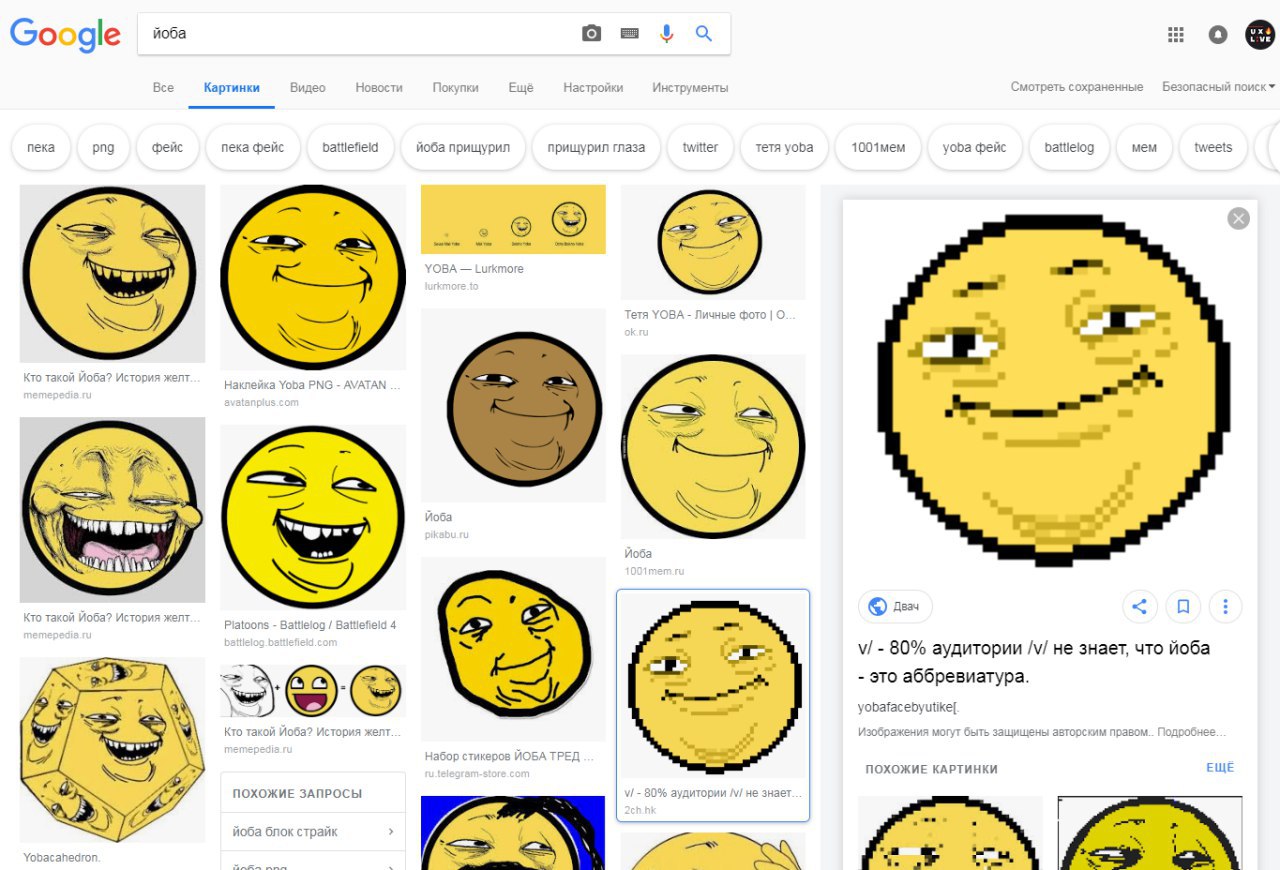Filter by прищурил глаза chip

[596, 147]
